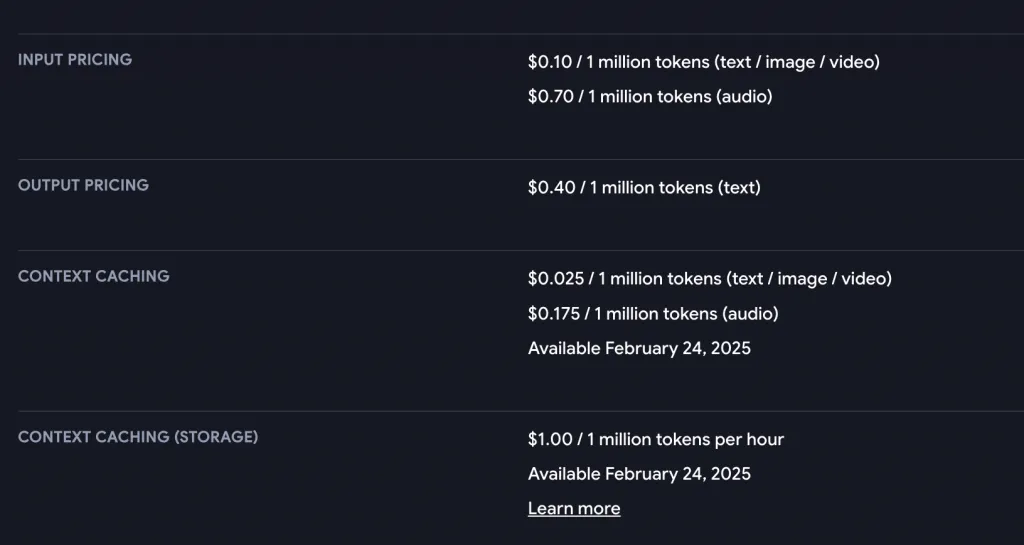Click the divider line above OUTPUT PRICING
1024x545 pixels.
(x=512, y=159)
